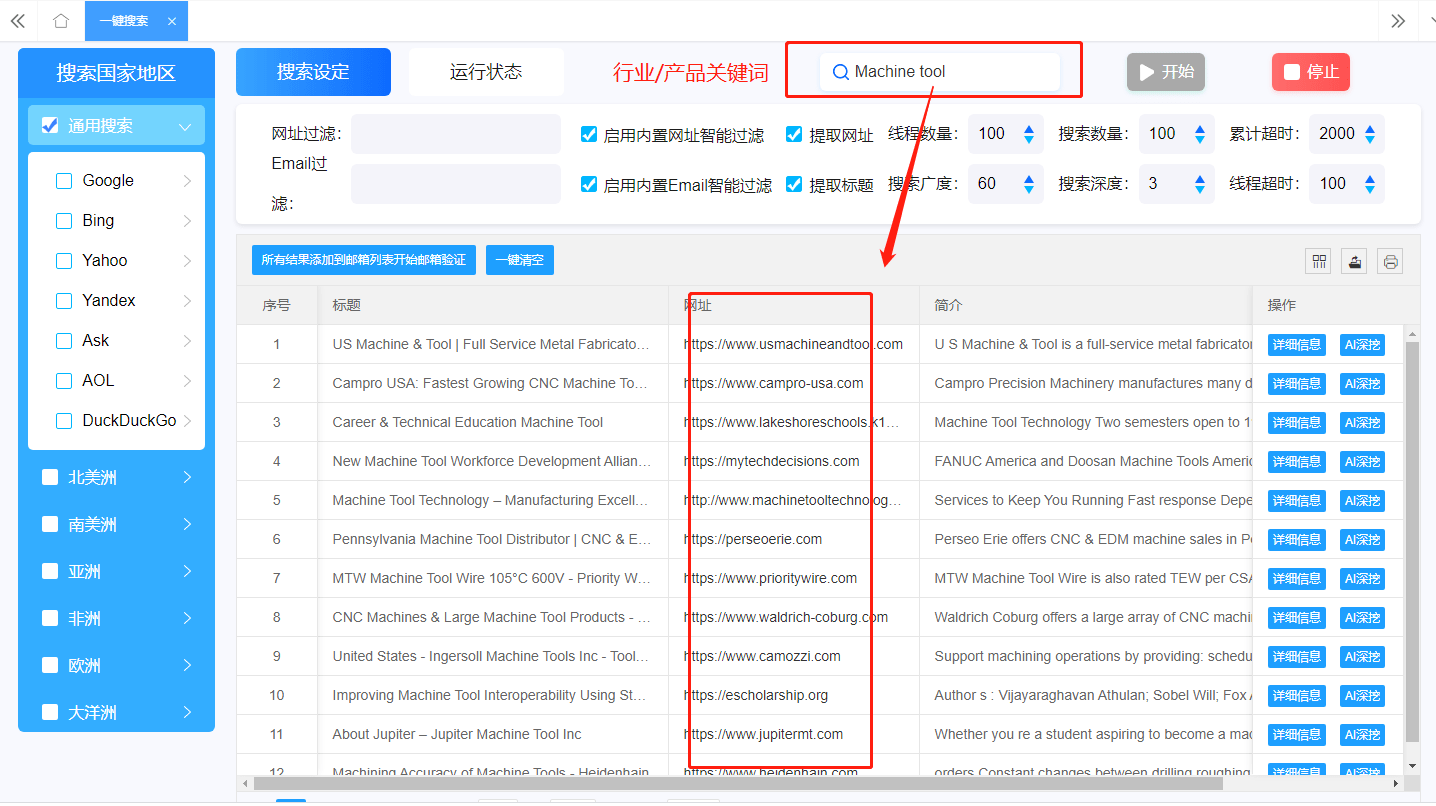Image resolution: width=1436 pixels, height=806 pixels.
Task: Switch to the 运行状态 tab
Action: (486, 72)
